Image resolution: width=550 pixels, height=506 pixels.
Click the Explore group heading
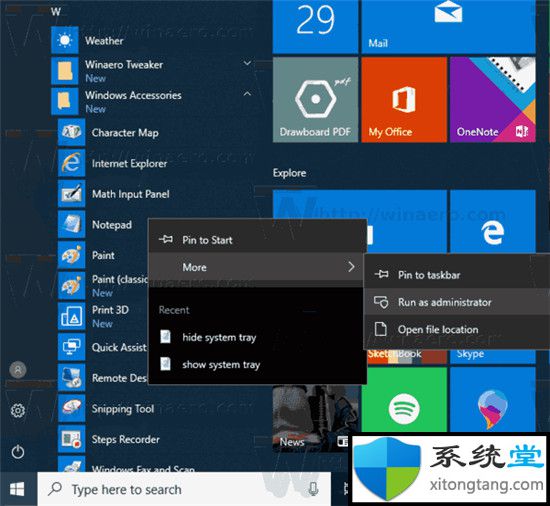coord(289,173)
